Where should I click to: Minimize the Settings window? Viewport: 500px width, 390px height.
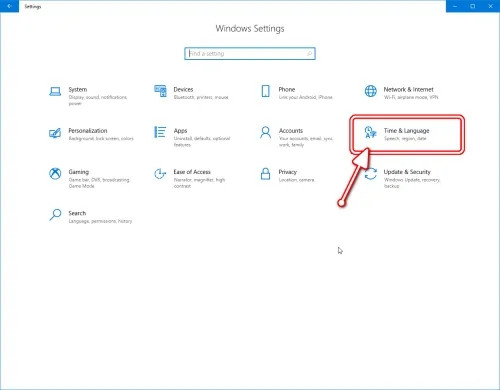point(455,6)
